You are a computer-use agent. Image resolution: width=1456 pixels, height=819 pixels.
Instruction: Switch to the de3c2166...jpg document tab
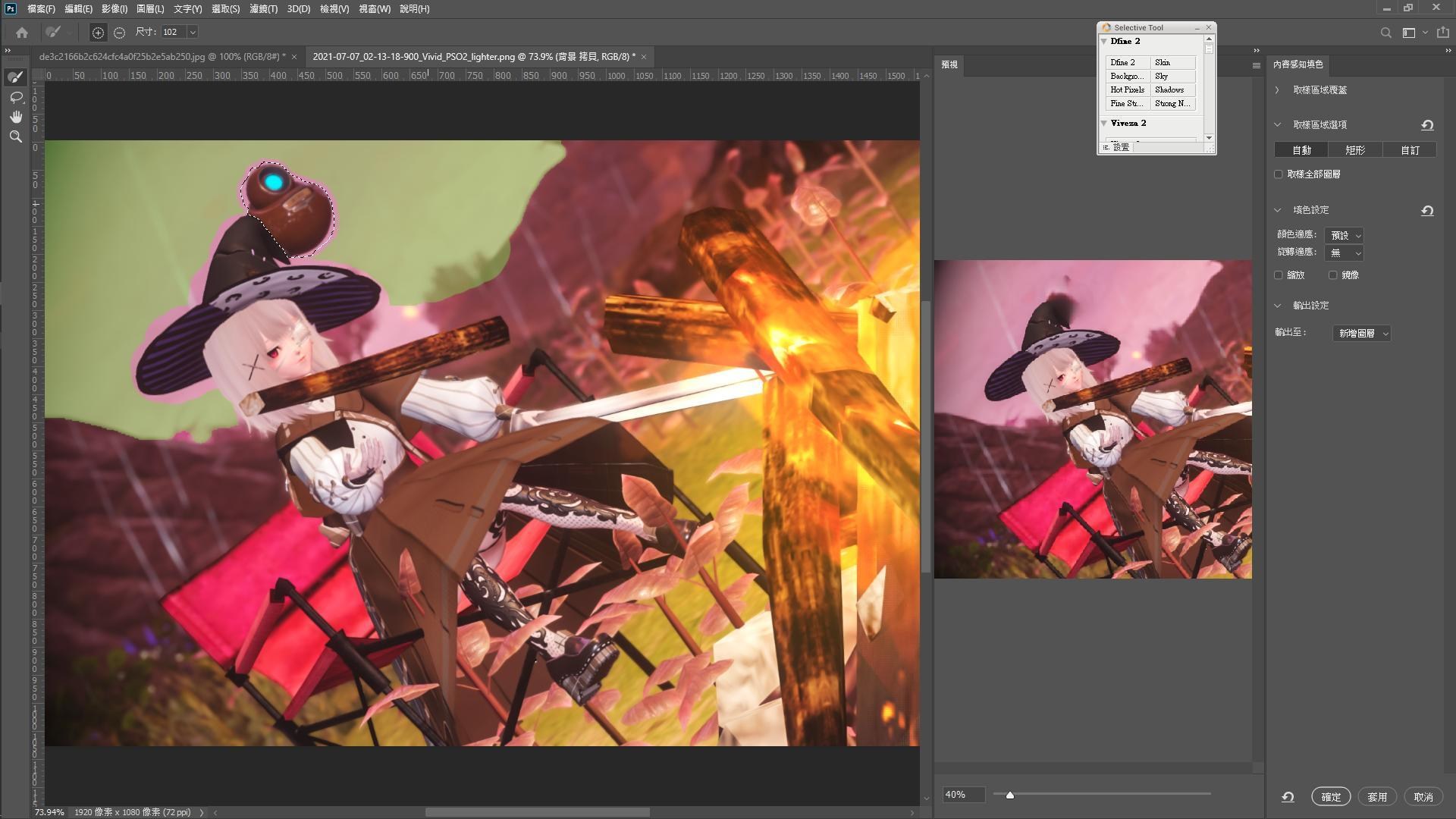pos(162,57)
